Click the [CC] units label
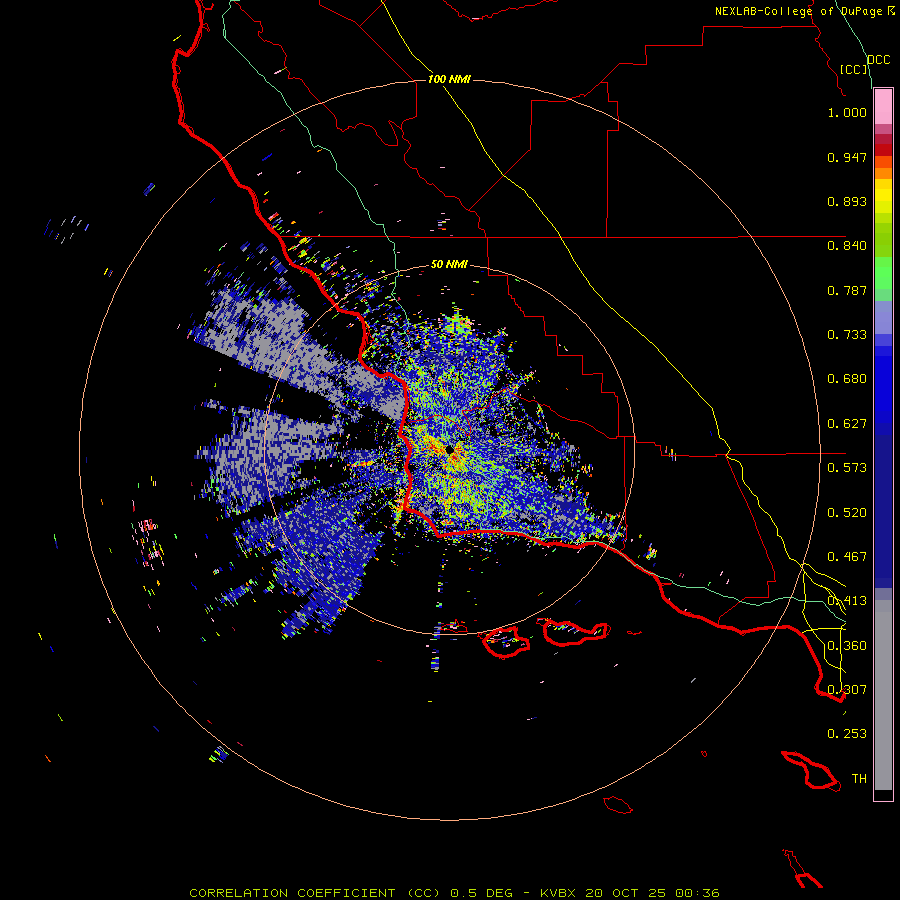This screenshot has width=900, height=900. pyautogui.click(x=854, y=69)
